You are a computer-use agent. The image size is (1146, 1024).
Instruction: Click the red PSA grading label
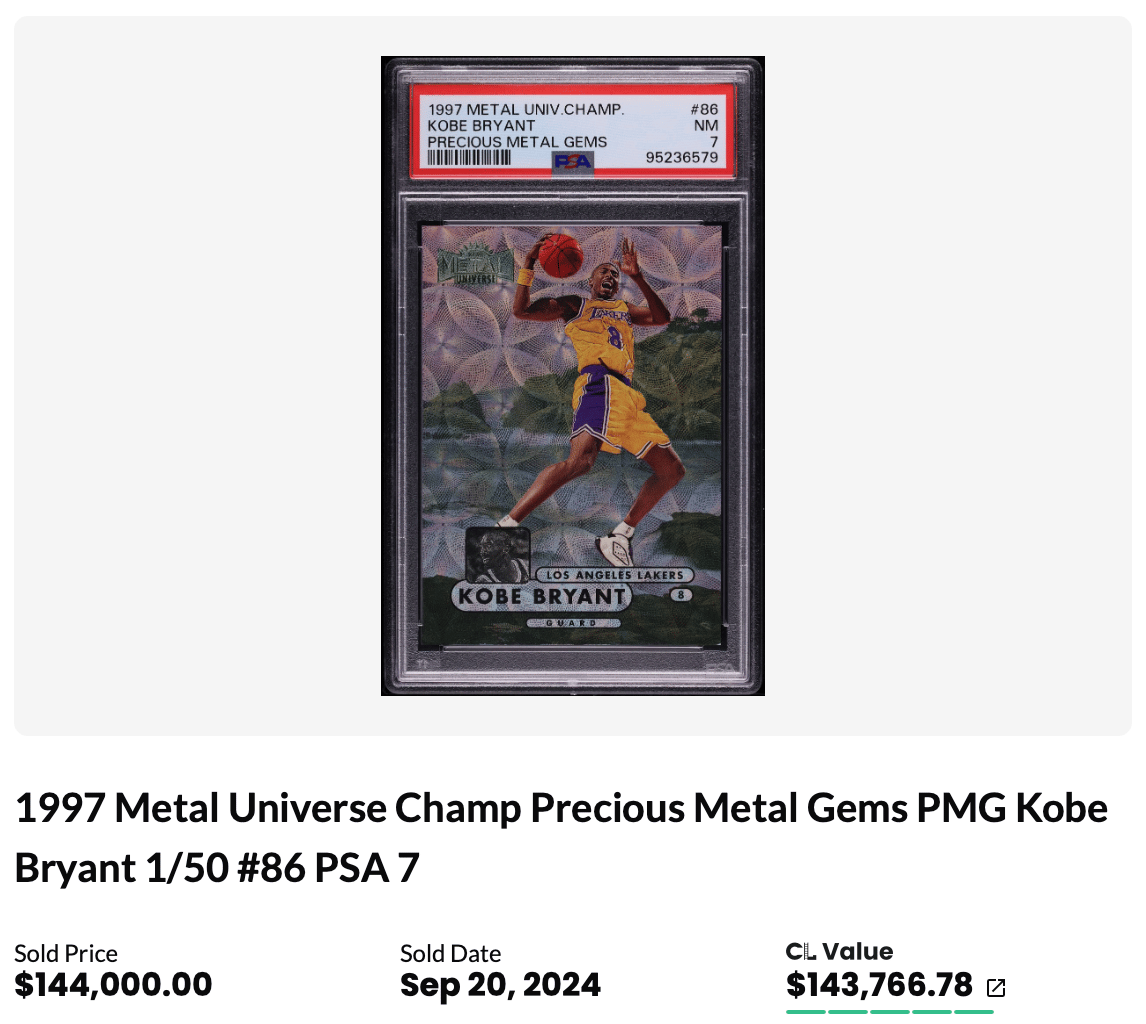[x=572, y=132]
